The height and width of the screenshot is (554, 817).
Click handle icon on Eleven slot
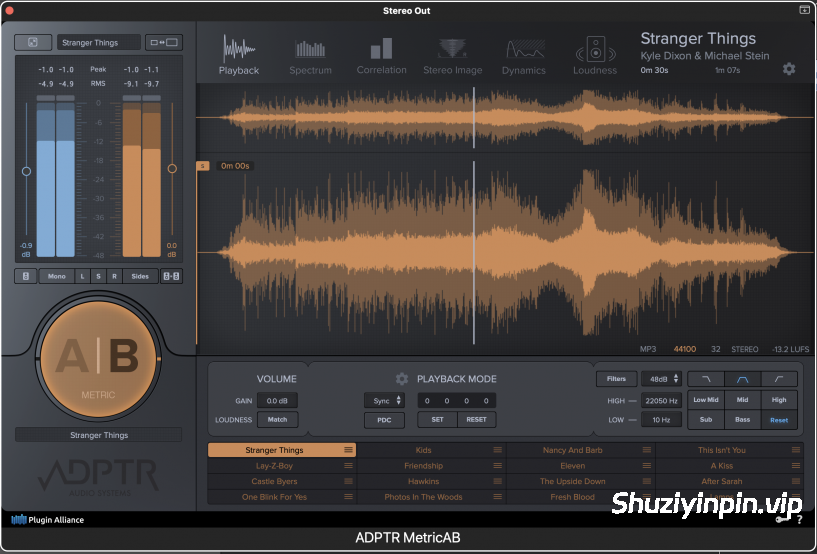pyautogui.click(x=647, y=465)
